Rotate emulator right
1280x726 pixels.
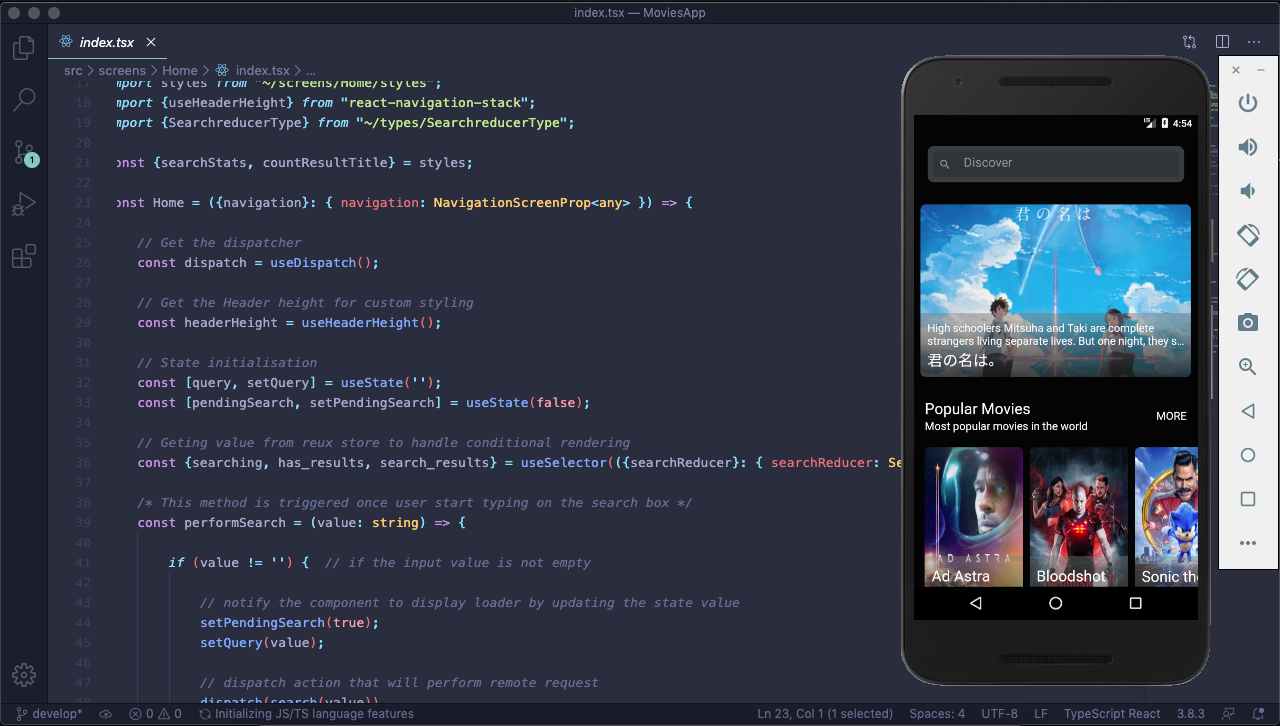(x=1248, y=278)
